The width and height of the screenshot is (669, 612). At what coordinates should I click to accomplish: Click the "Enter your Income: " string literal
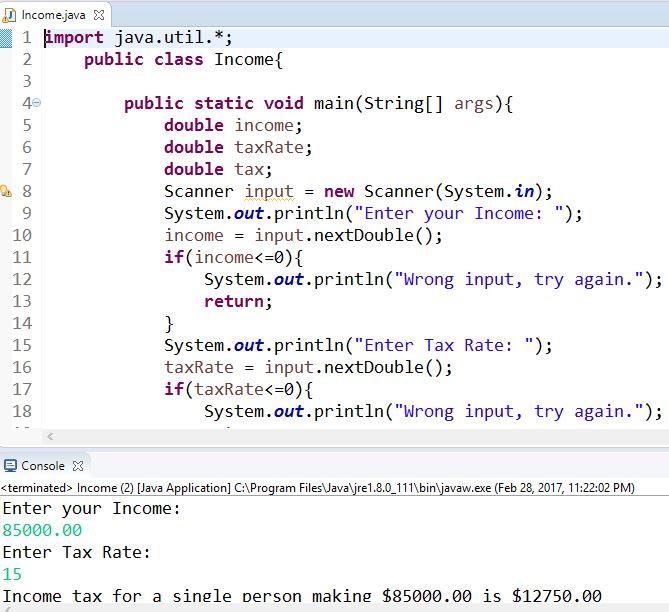point(459,213)
